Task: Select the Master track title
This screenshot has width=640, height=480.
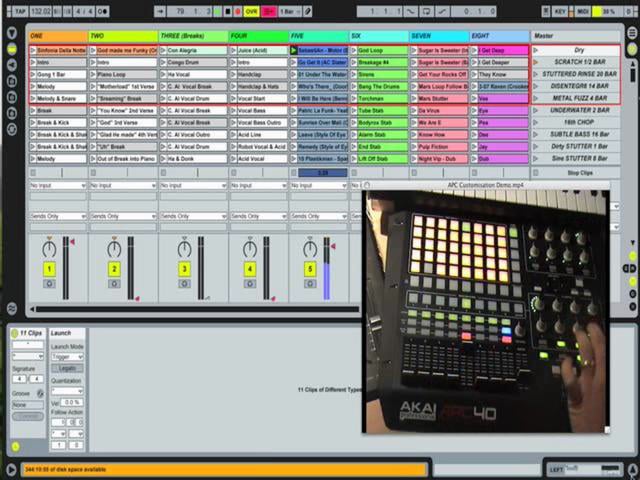Action: coord(575,36)
